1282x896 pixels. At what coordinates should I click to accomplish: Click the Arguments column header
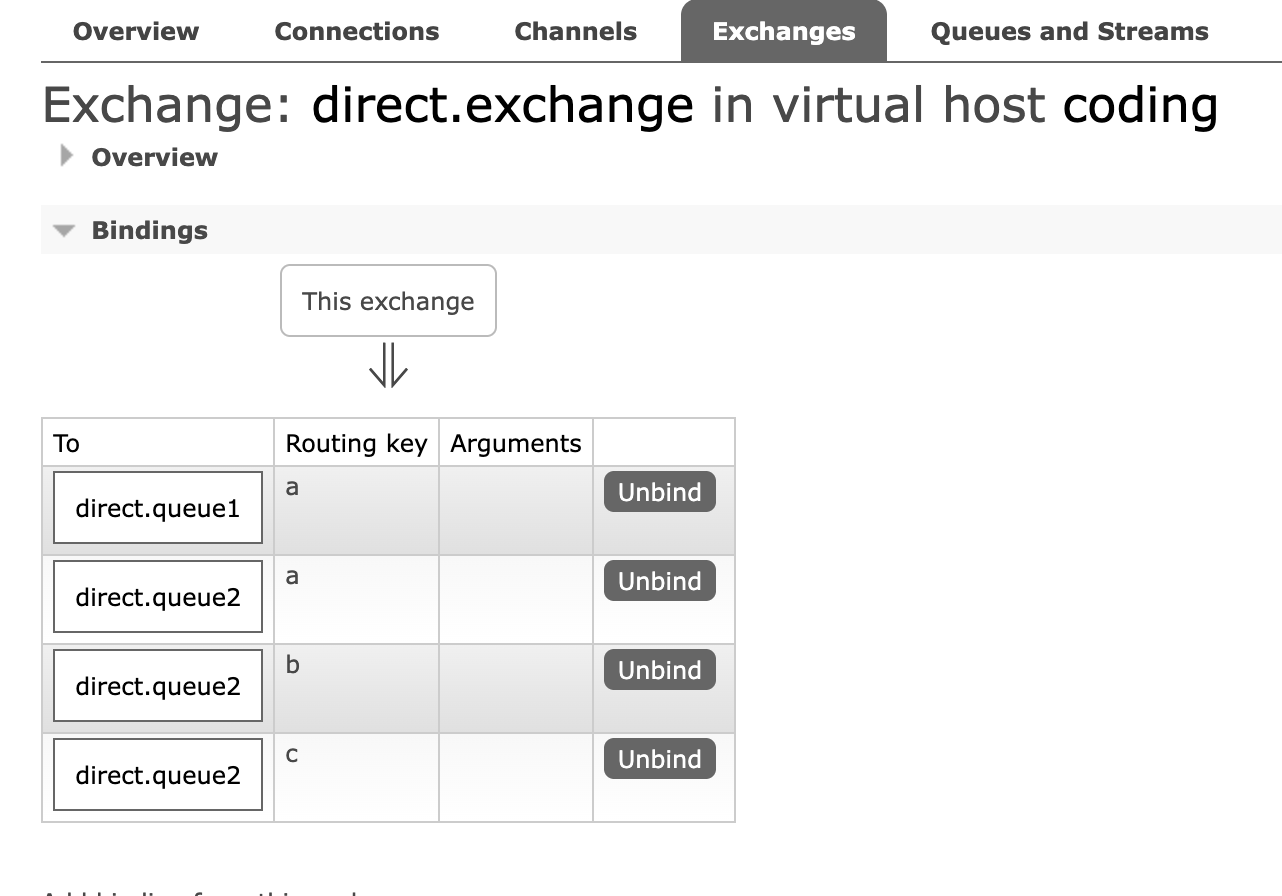515,443
